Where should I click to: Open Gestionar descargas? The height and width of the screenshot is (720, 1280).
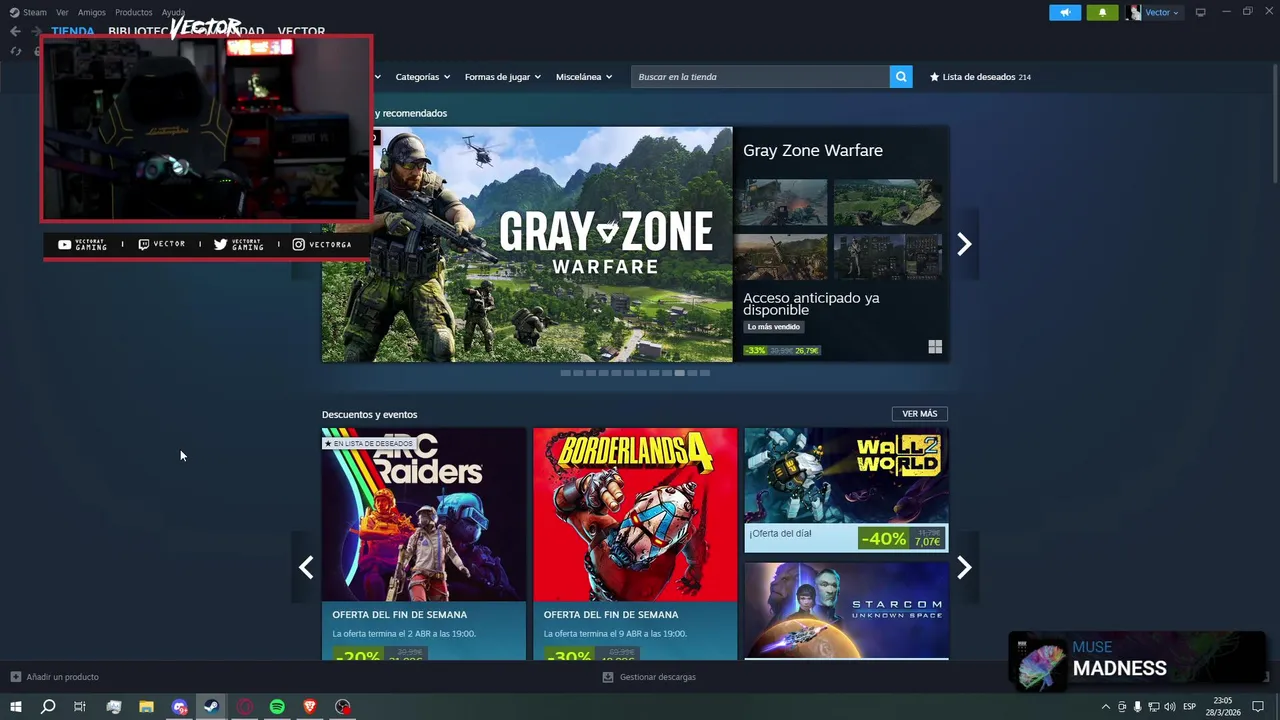649,677
